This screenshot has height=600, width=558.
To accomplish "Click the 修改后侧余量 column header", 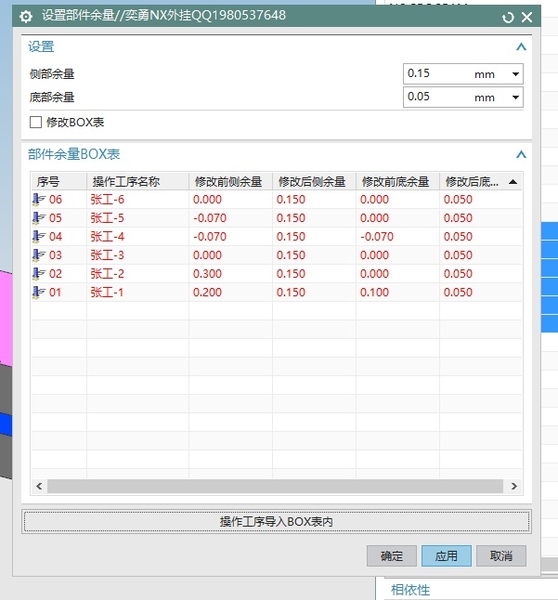I will 314,182.
